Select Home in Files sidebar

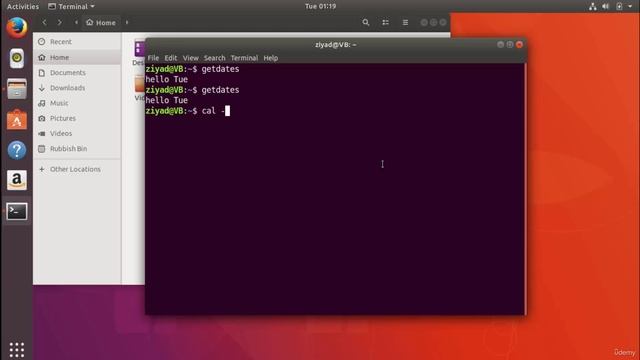(77, 57)
